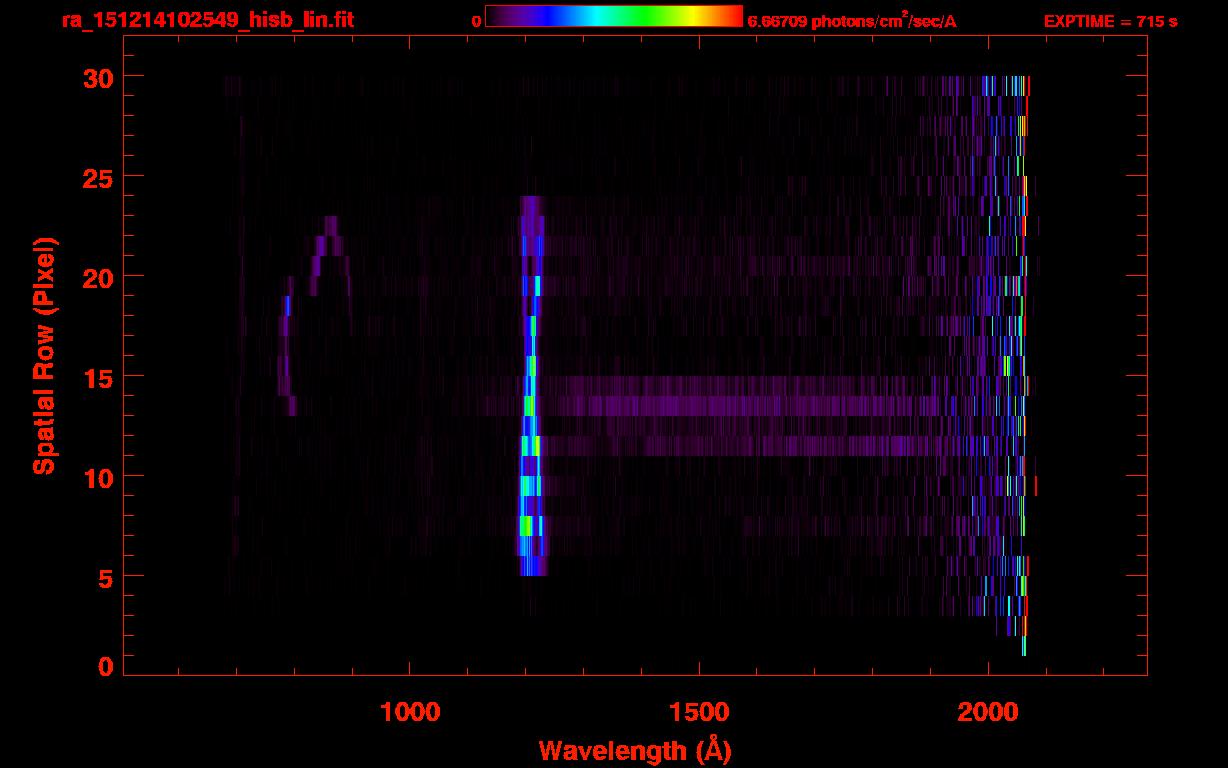Select the 'Spatial Row (Pixel)' axis label
This screenshot has width=1228, height=768.
[x=44, y=355]
